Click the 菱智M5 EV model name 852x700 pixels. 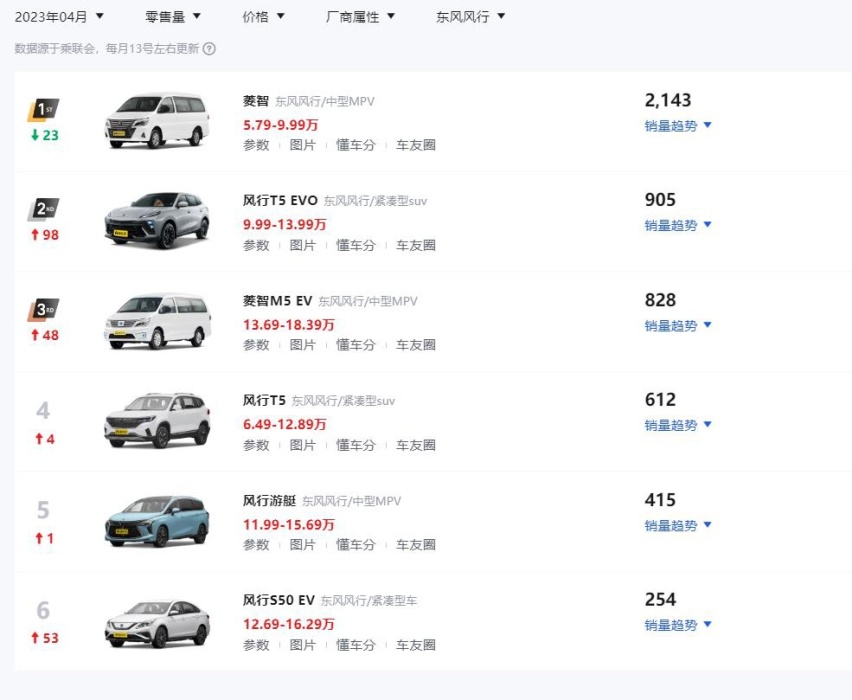click(278, 301)
